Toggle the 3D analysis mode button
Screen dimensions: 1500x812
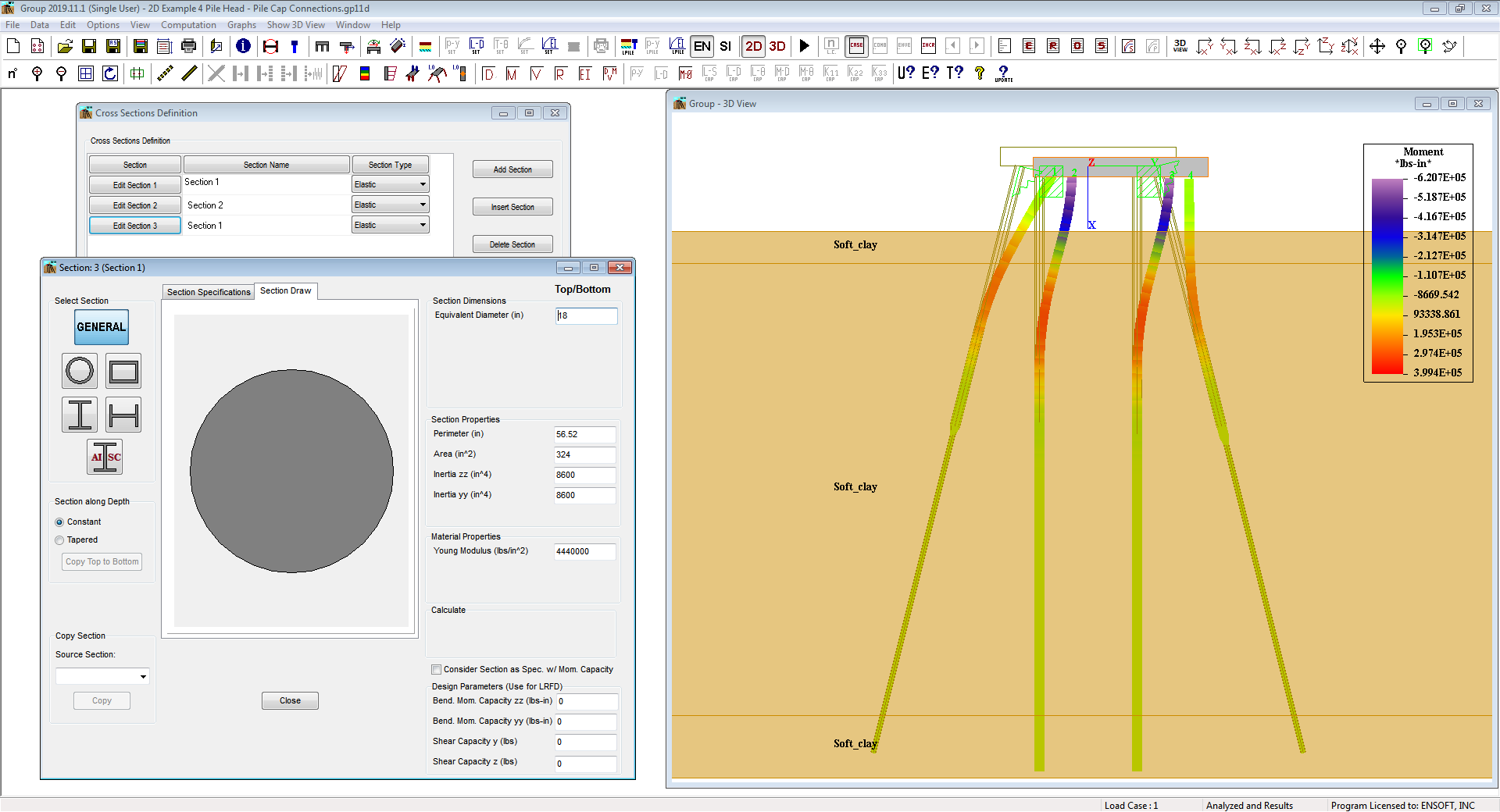777,46
